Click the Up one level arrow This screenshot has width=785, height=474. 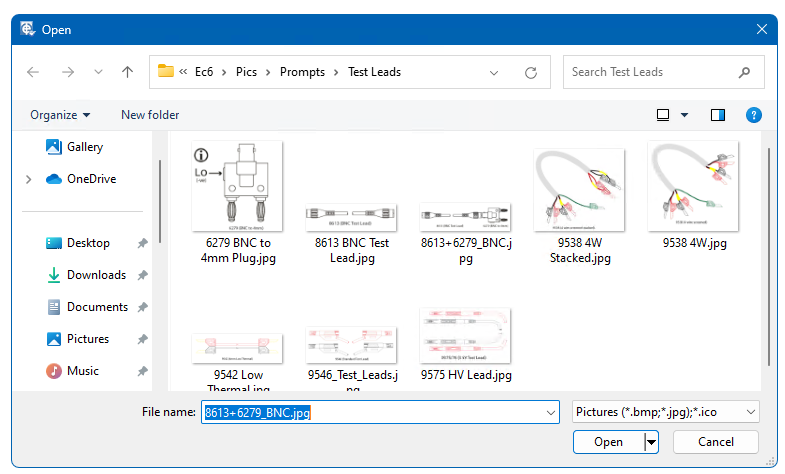[127, 72]
